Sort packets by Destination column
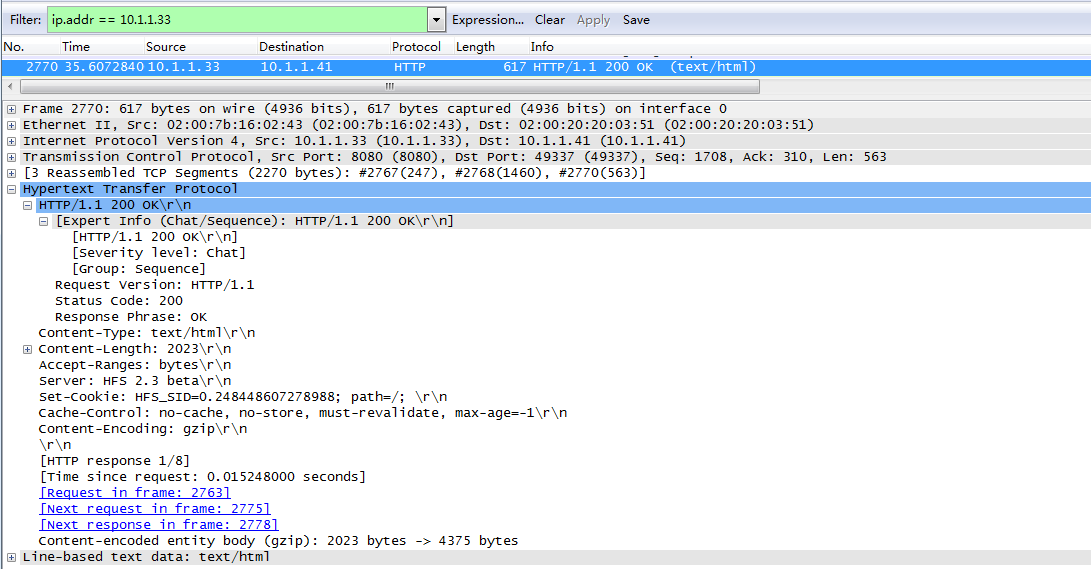The width and height of the screenshot is (1091, 569). click(291, 47)
